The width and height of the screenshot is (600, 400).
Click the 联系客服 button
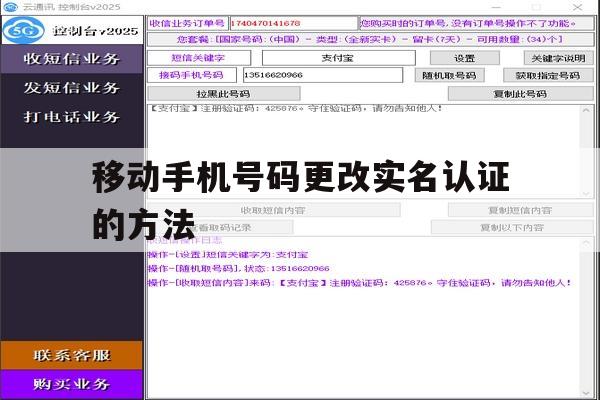(x=72, y=355)
